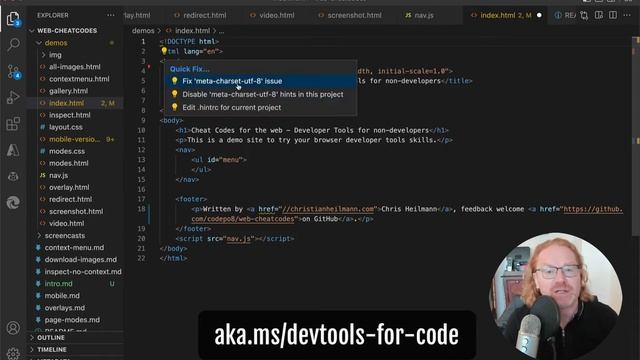Click the unsaved dot on index.html tab
The height and width of the screenshot is (360, 640).
(x=539, y=16)
